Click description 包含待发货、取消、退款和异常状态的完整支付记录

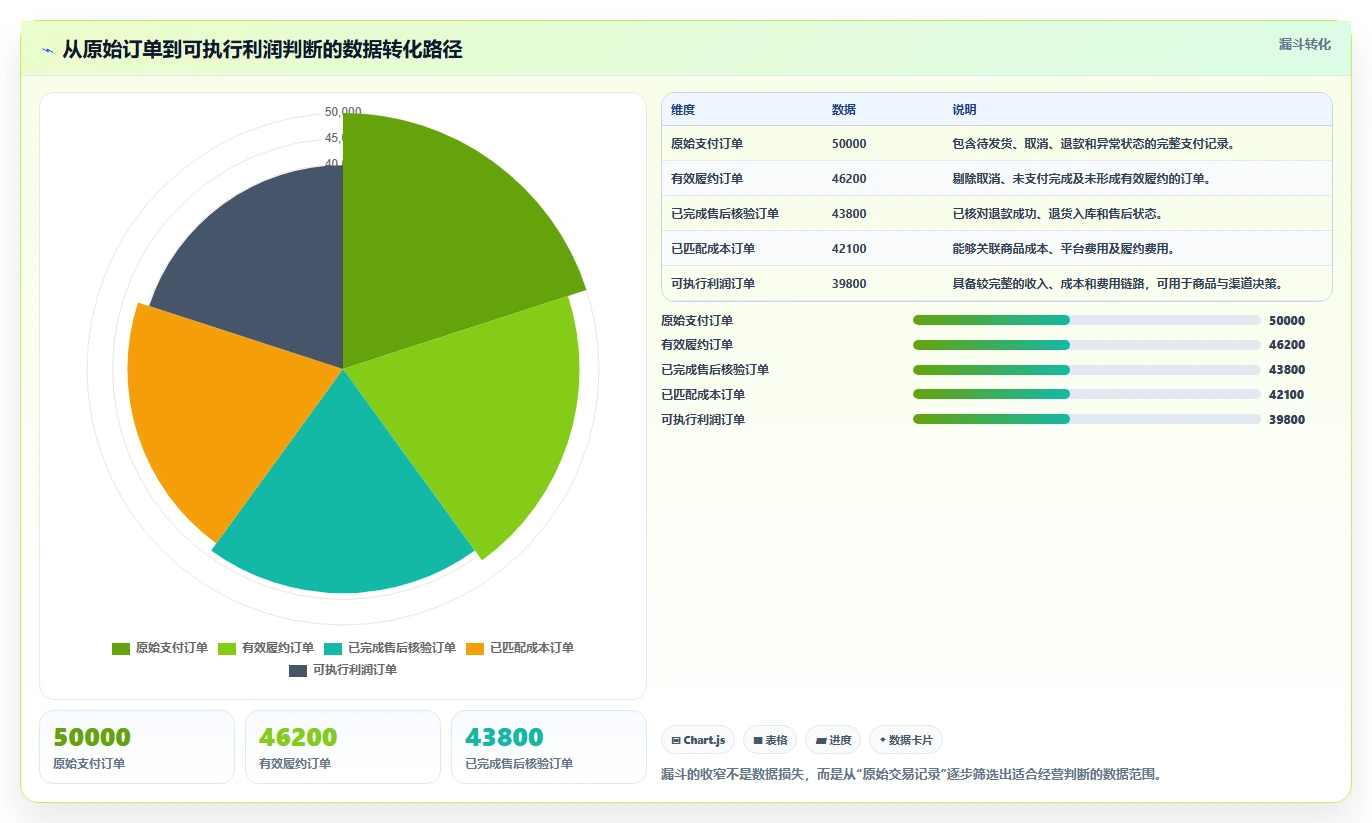tap(1095, 144)
